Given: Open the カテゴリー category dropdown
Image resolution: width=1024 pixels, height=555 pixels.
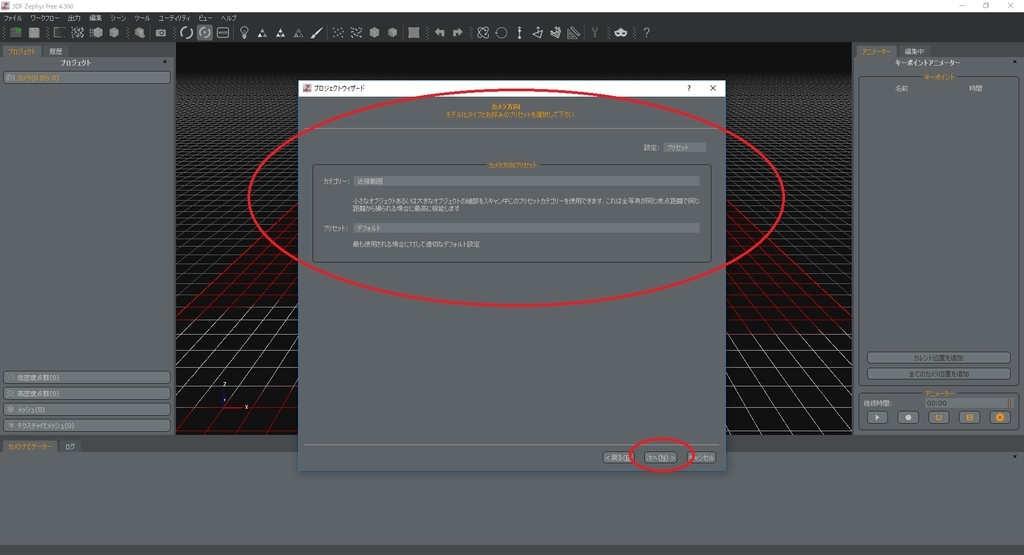Looking at the screenshot, I should tap(526, 181).
